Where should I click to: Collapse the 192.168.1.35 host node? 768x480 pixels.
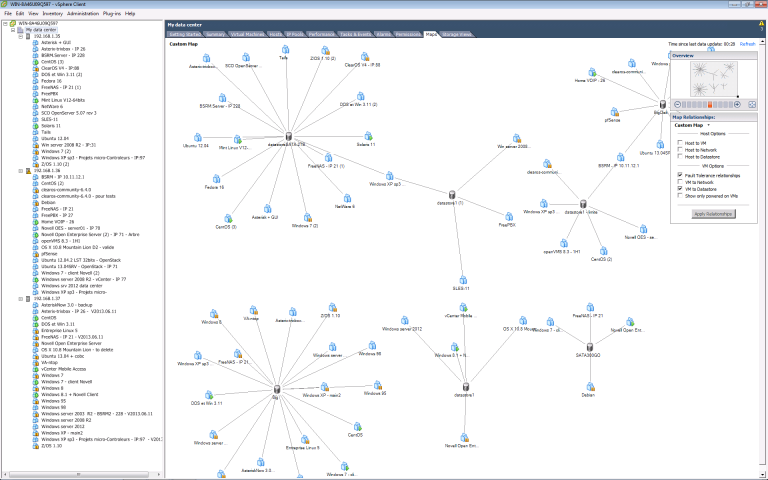coord(21,36)
